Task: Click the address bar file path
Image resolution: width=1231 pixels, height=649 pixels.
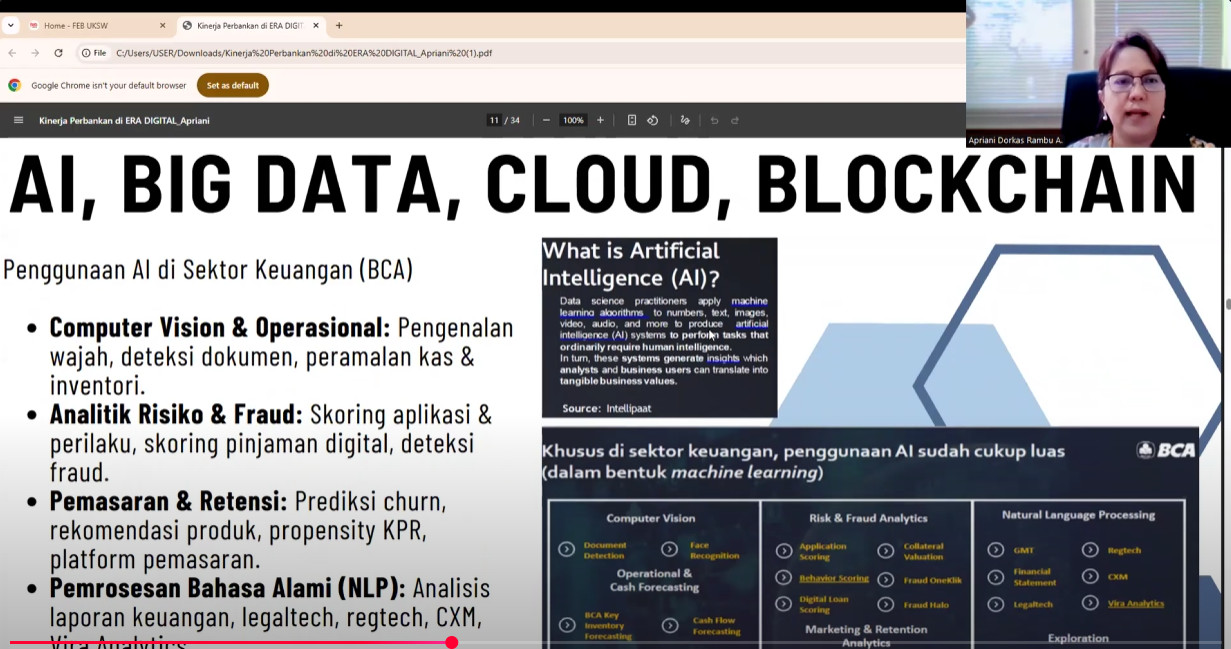Action: [304, 53]
